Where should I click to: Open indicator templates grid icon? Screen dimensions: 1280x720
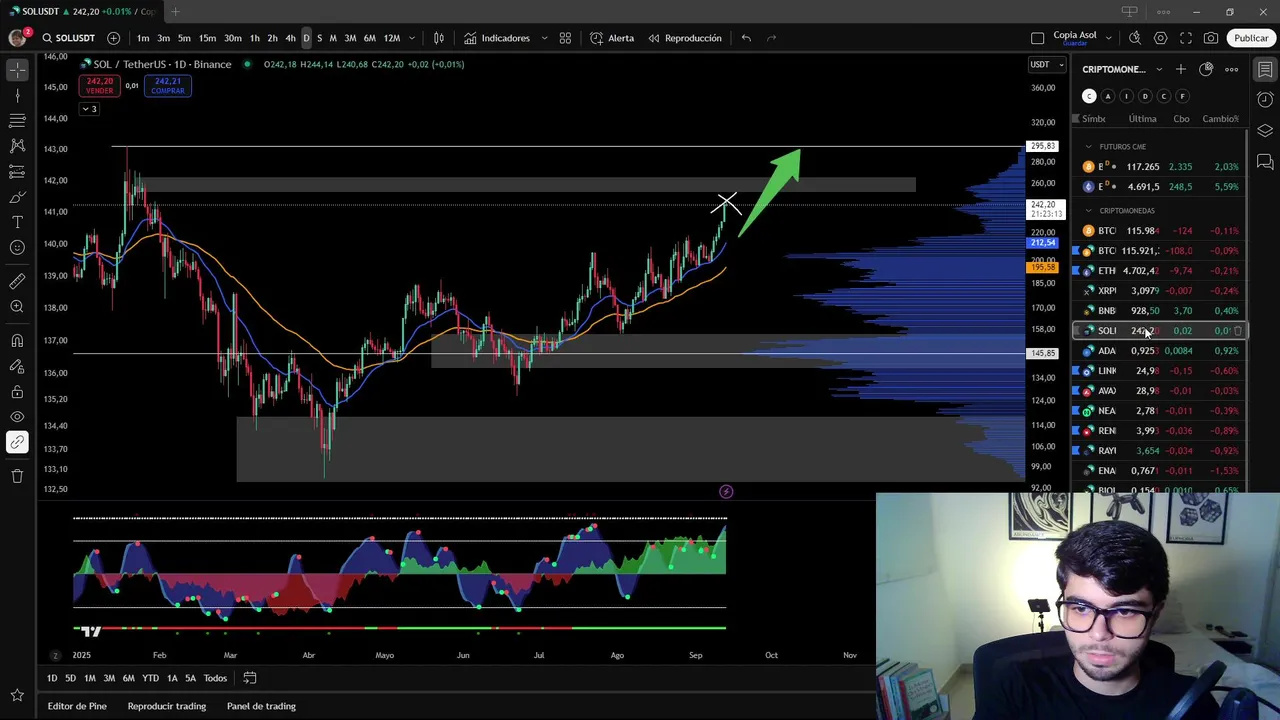pyautogui.click(x=565, y=38)
